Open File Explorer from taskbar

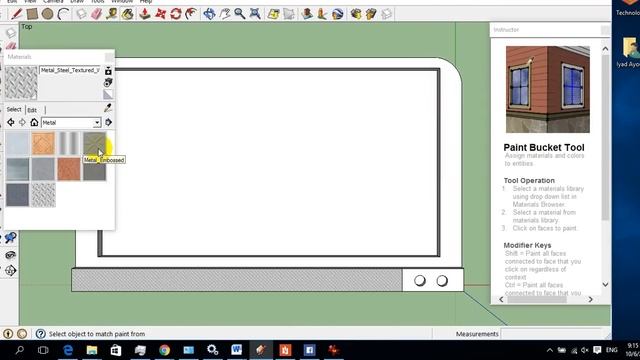(x=92, y=350)
